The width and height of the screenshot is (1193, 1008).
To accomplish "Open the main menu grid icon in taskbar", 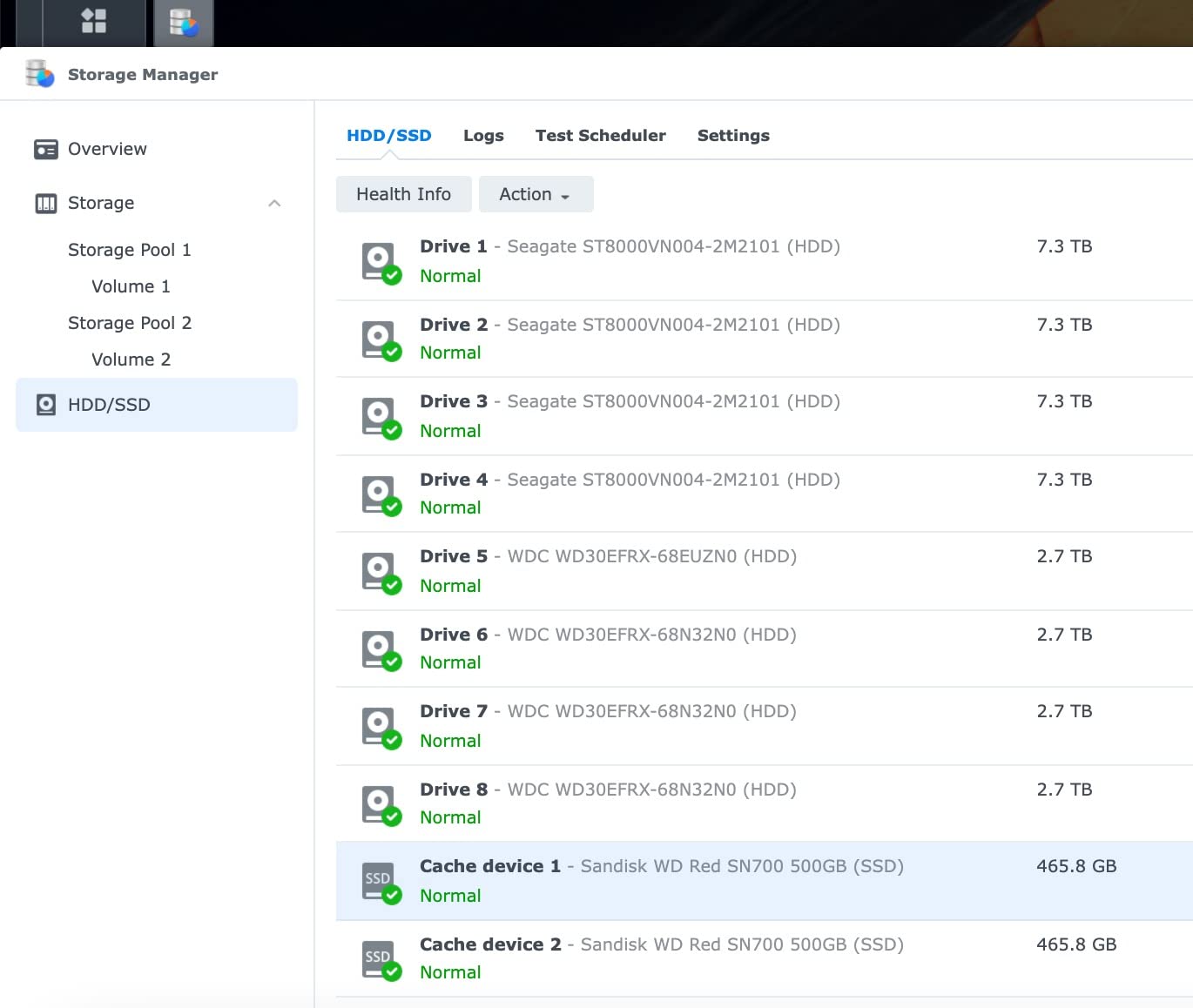I will click(93, 22).
